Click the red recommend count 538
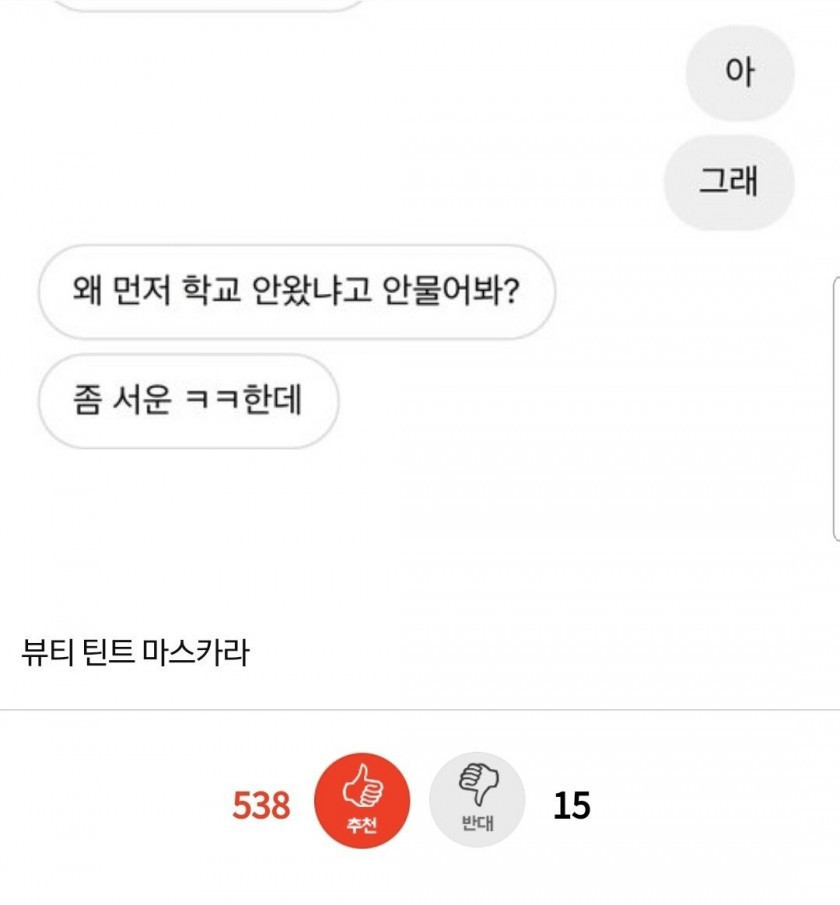The height and width of the screenshot is (905, 840). pos(261,805)
